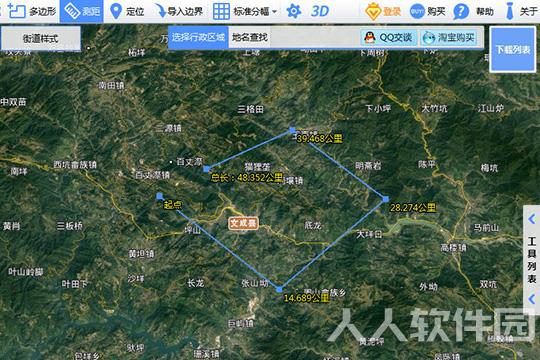Click the 高楼镇 place label

(454, 247)
